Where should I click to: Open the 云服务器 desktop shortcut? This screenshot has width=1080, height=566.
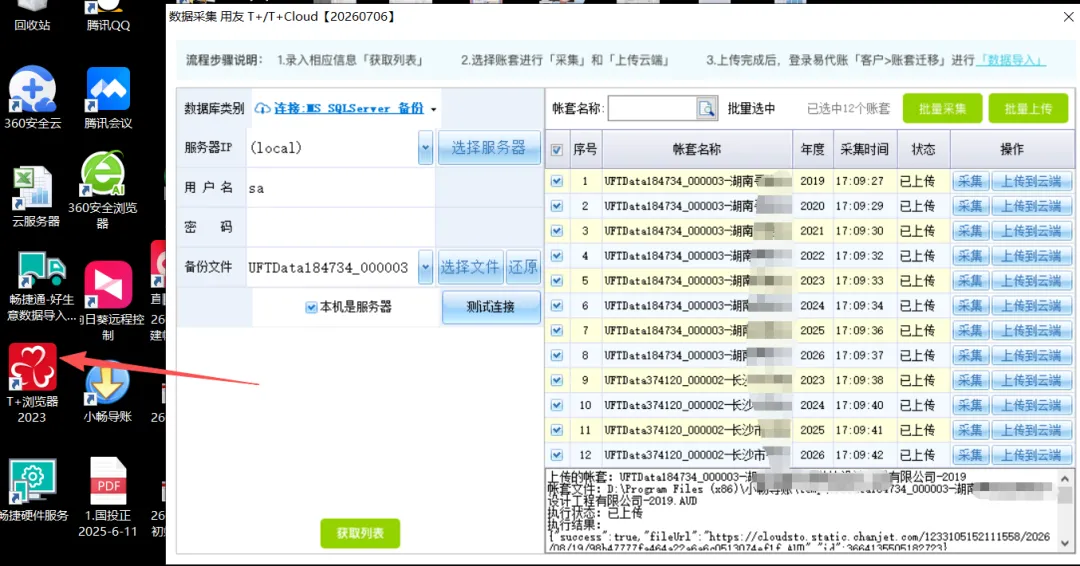click(x=33, y=197)
